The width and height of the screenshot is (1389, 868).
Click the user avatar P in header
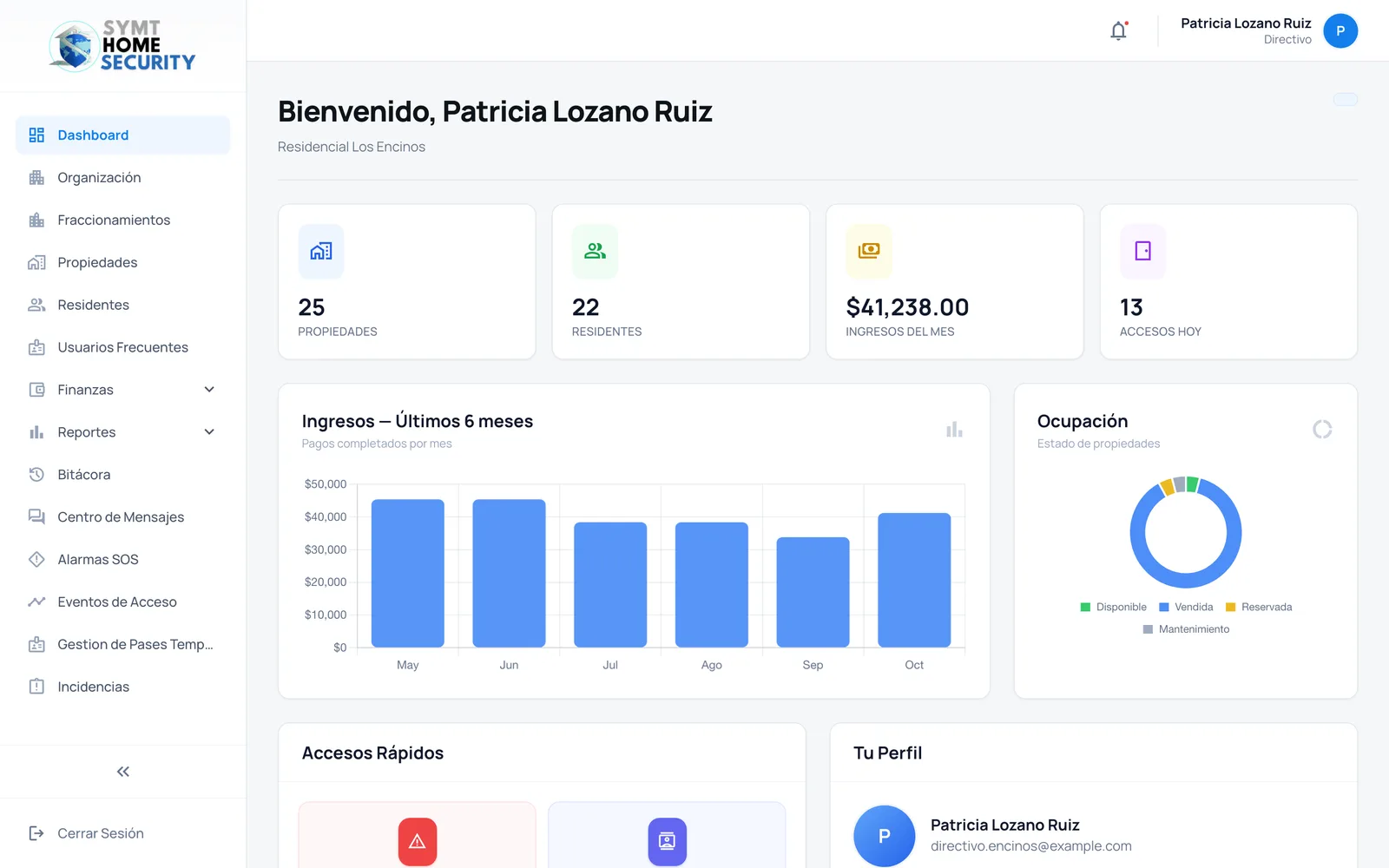(x=1340, y=31)
